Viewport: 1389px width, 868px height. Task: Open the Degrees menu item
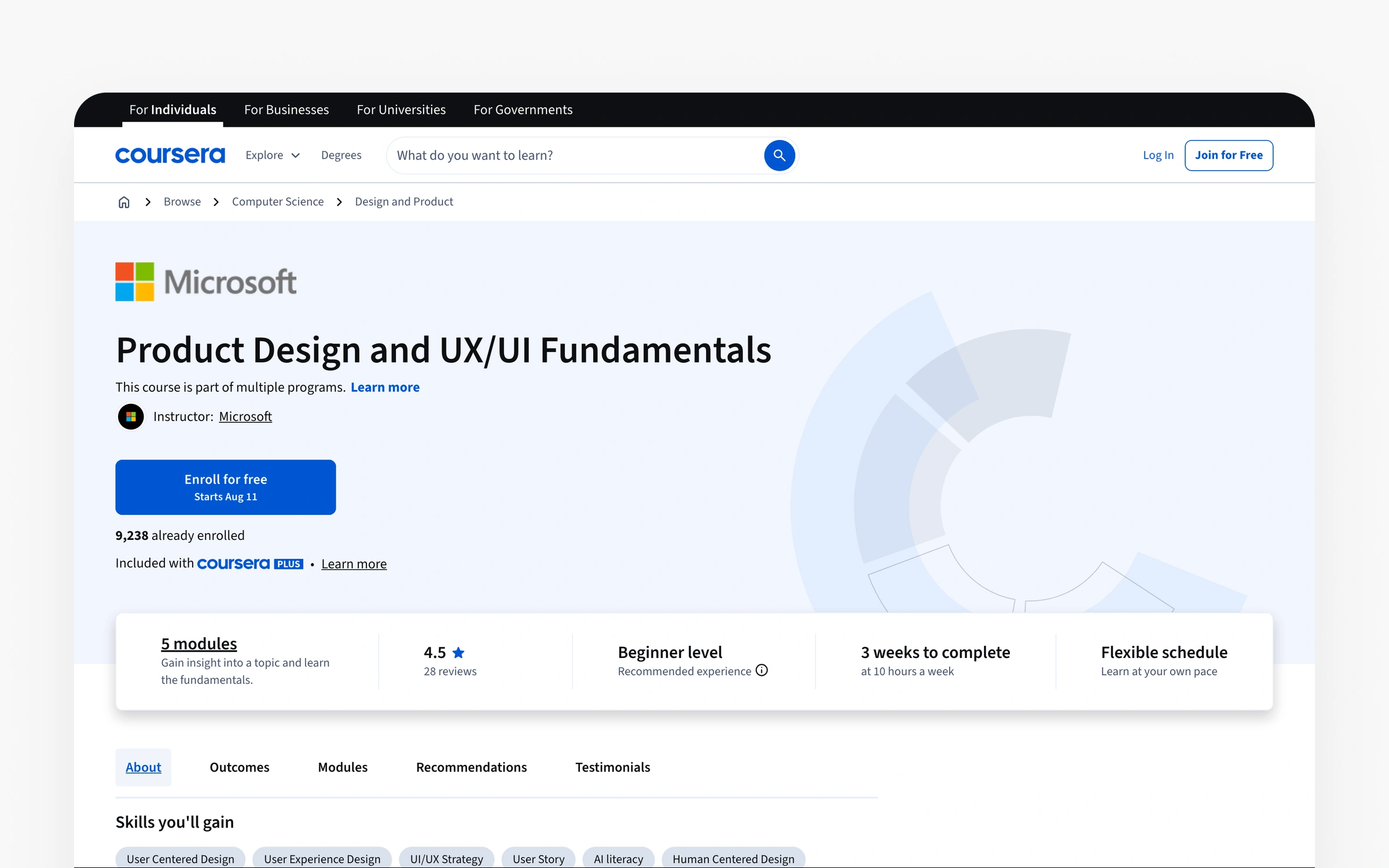point(341,155)
